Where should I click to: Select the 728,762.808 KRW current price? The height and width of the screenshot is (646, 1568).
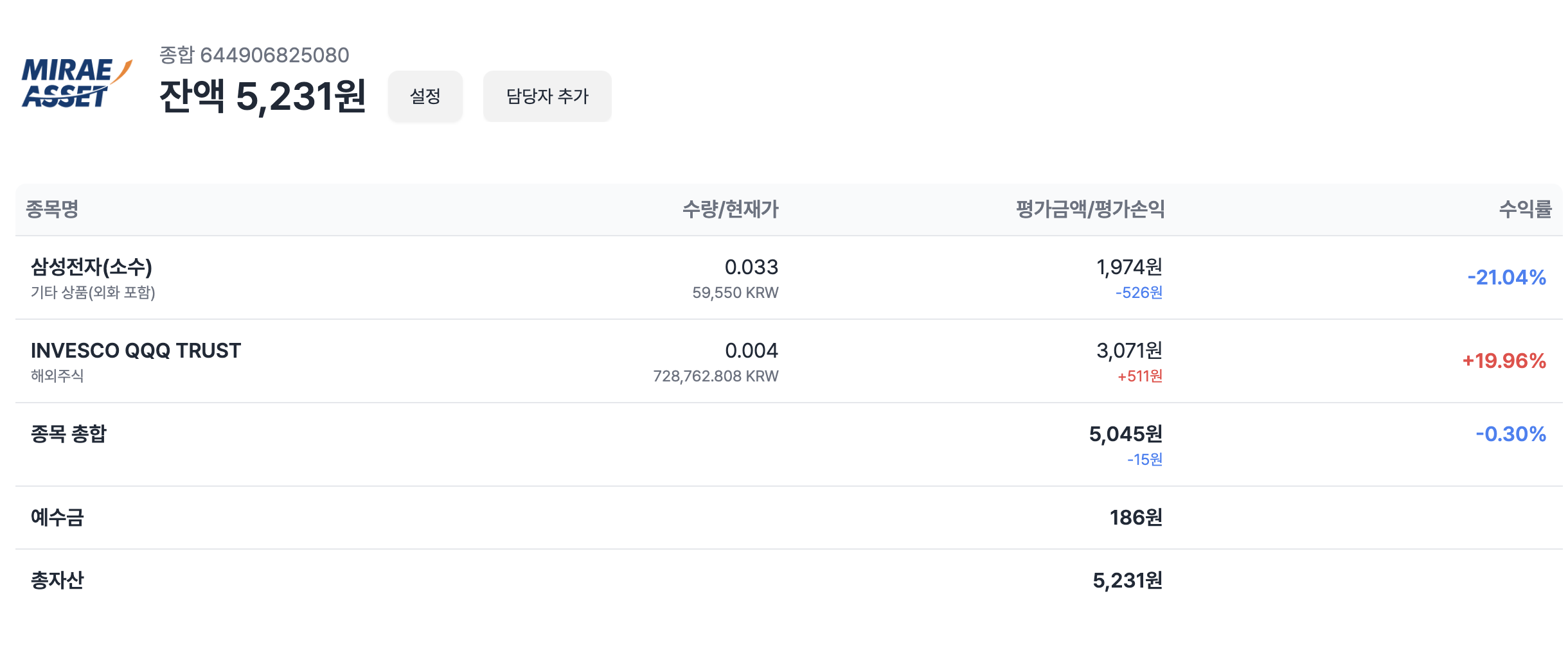tap(715, 376)
